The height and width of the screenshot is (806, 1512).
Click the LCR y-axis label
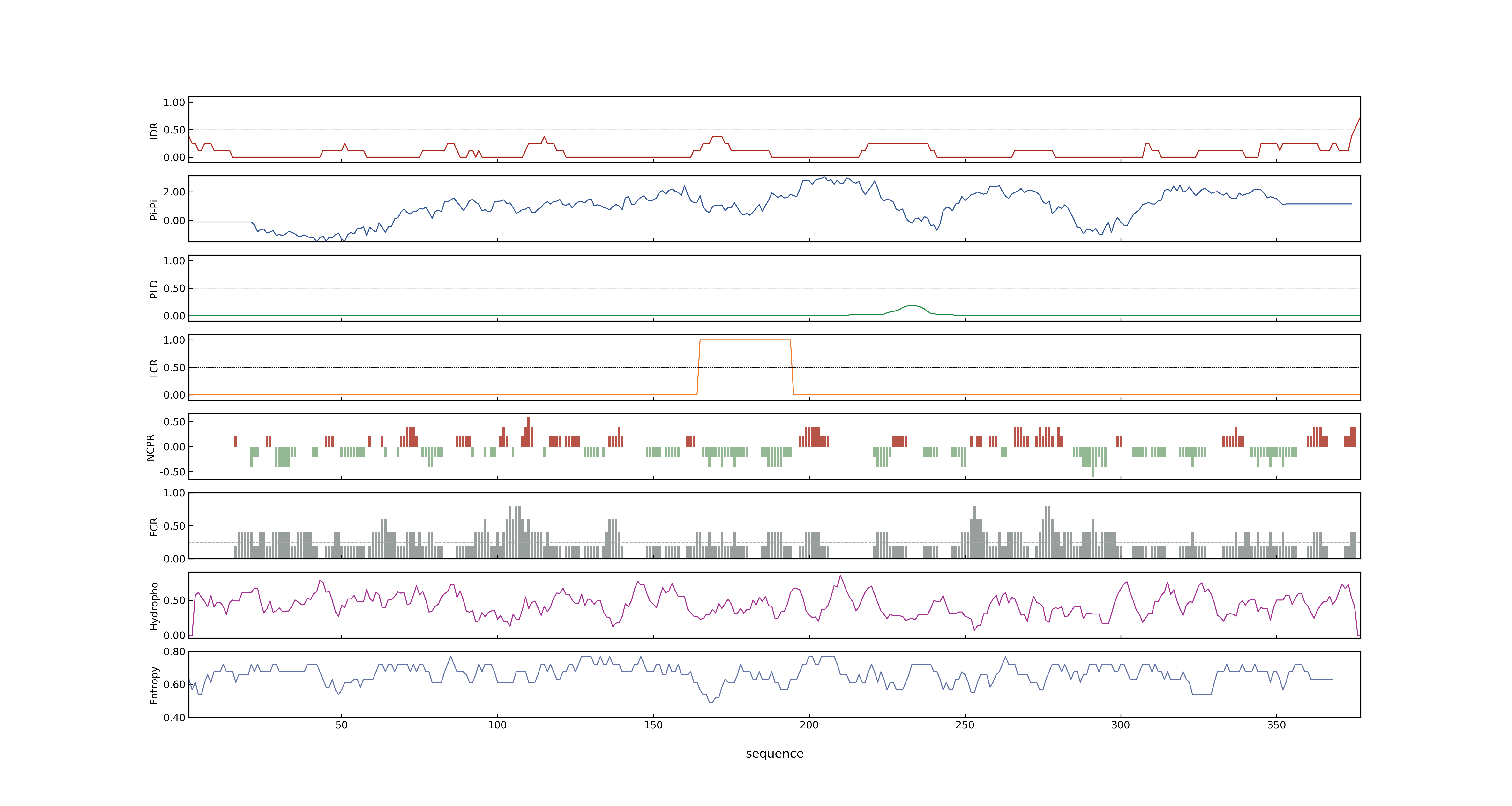pyautogui.click(x=154, y=368)
